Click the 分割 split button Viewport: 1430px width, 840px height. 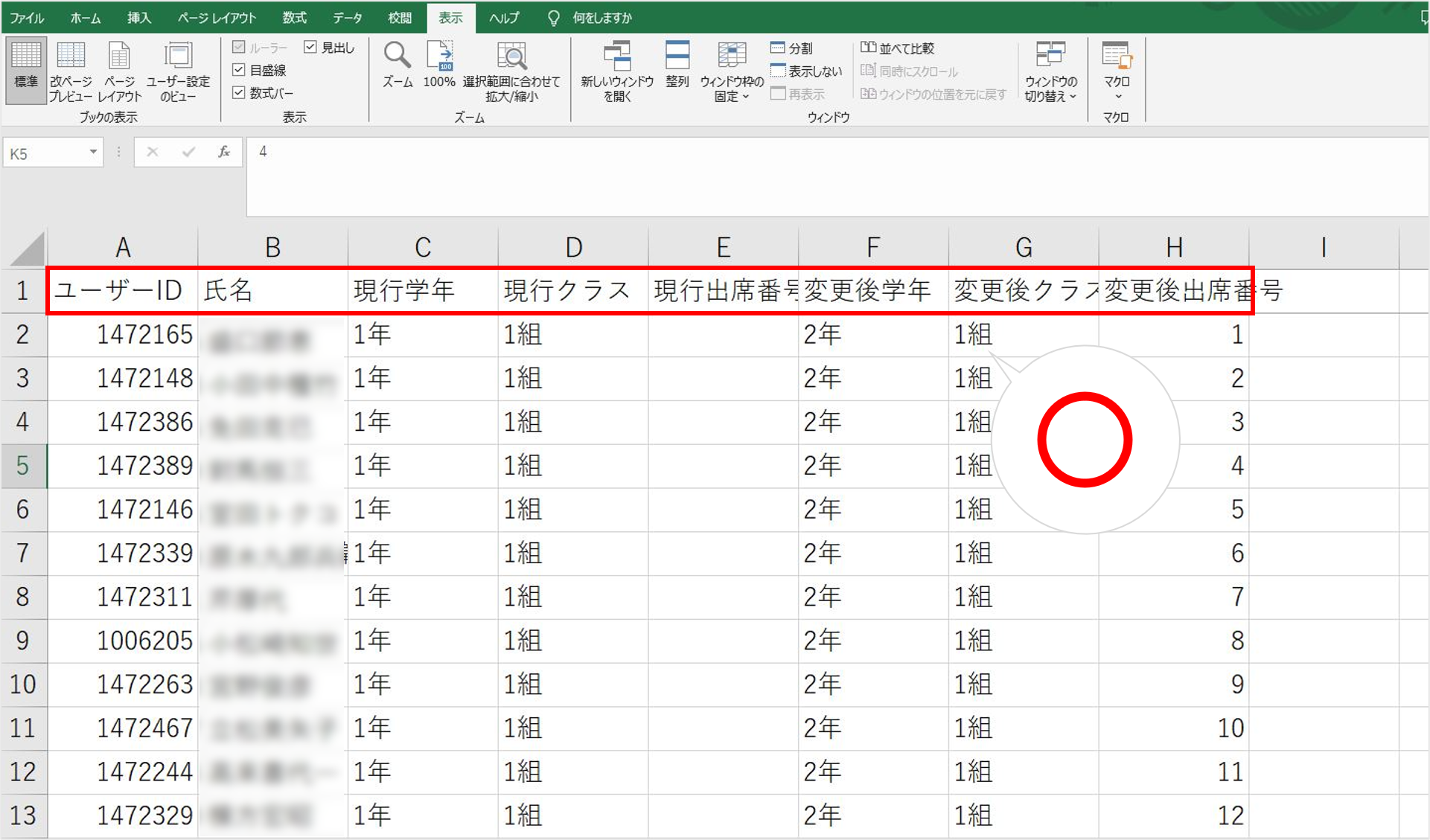click(x=792, y=48)
